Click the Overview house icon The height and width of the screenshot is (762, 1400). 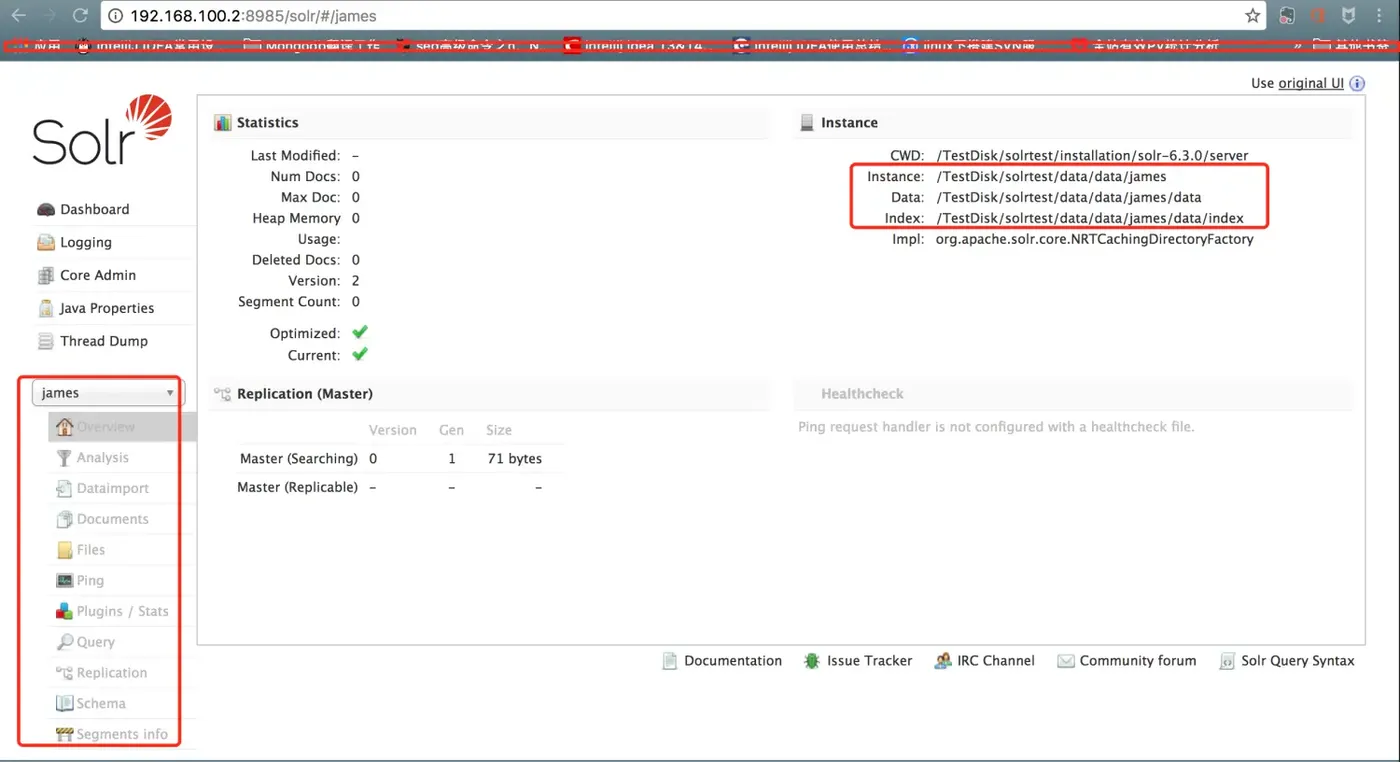tap(64, 427)
